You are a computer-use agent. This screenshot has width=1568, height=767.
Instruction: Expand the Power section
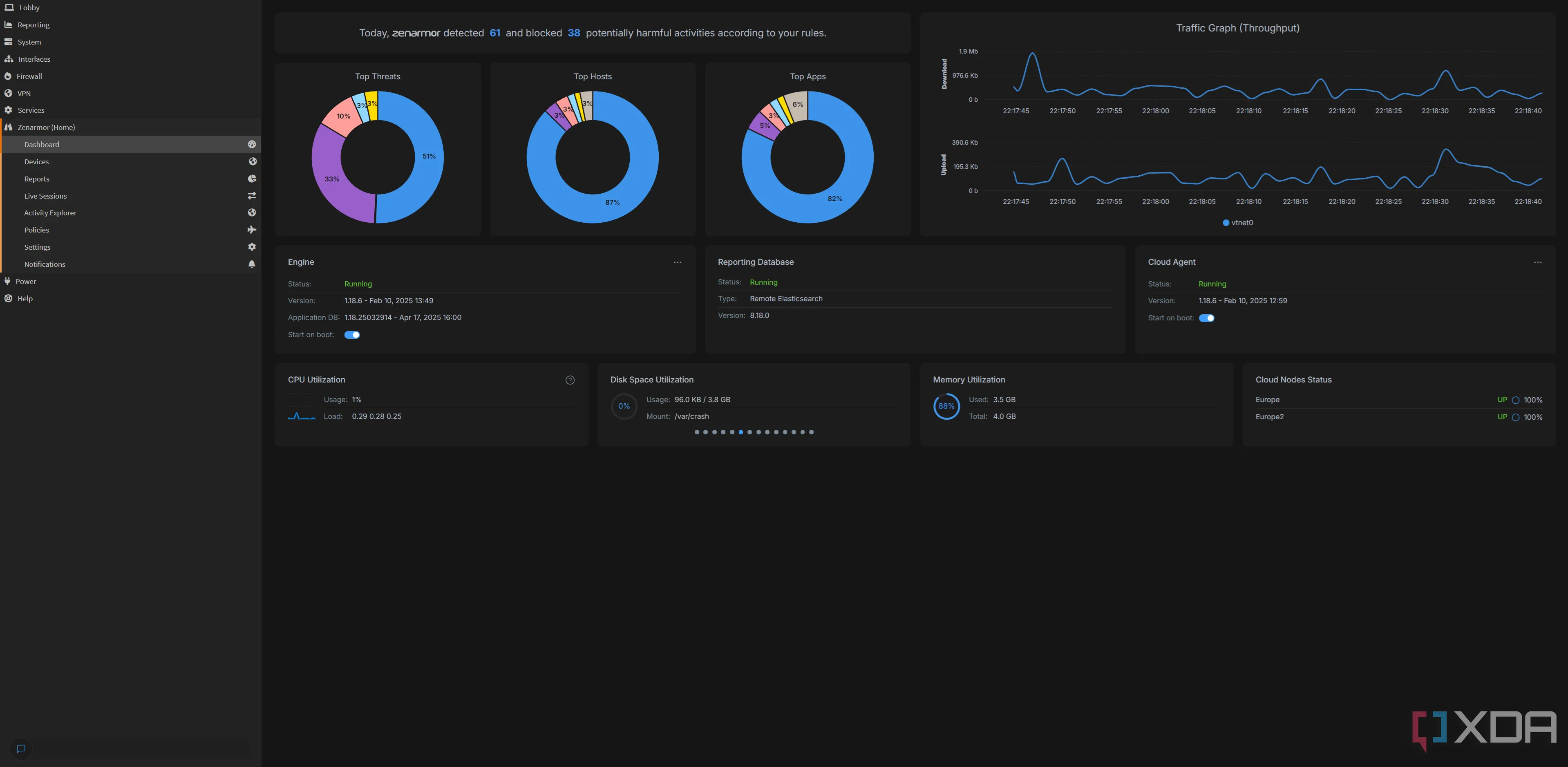coord(130,281)
